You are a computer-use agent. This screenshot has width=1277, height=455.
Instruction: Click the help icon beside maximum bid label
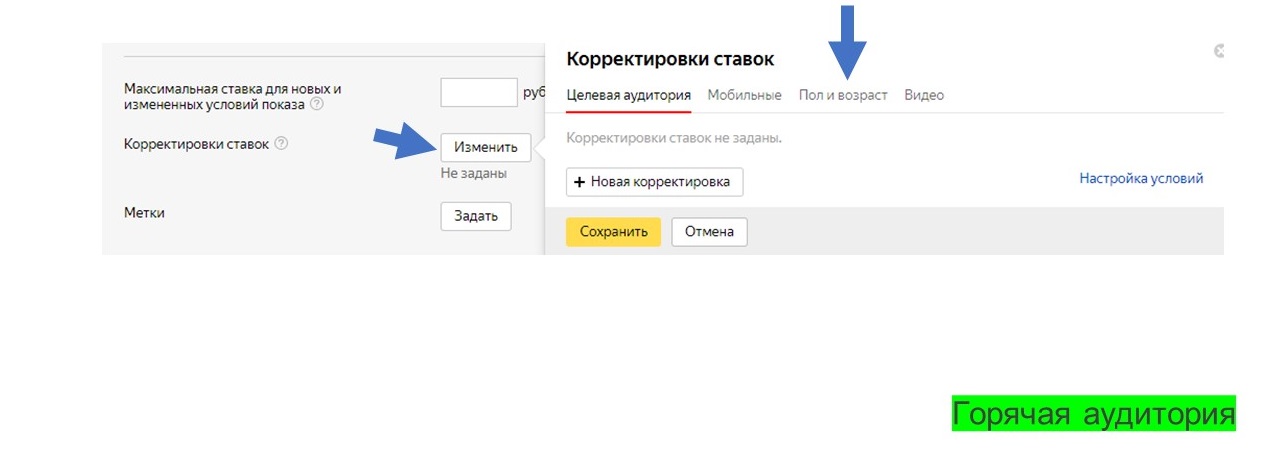316,104
